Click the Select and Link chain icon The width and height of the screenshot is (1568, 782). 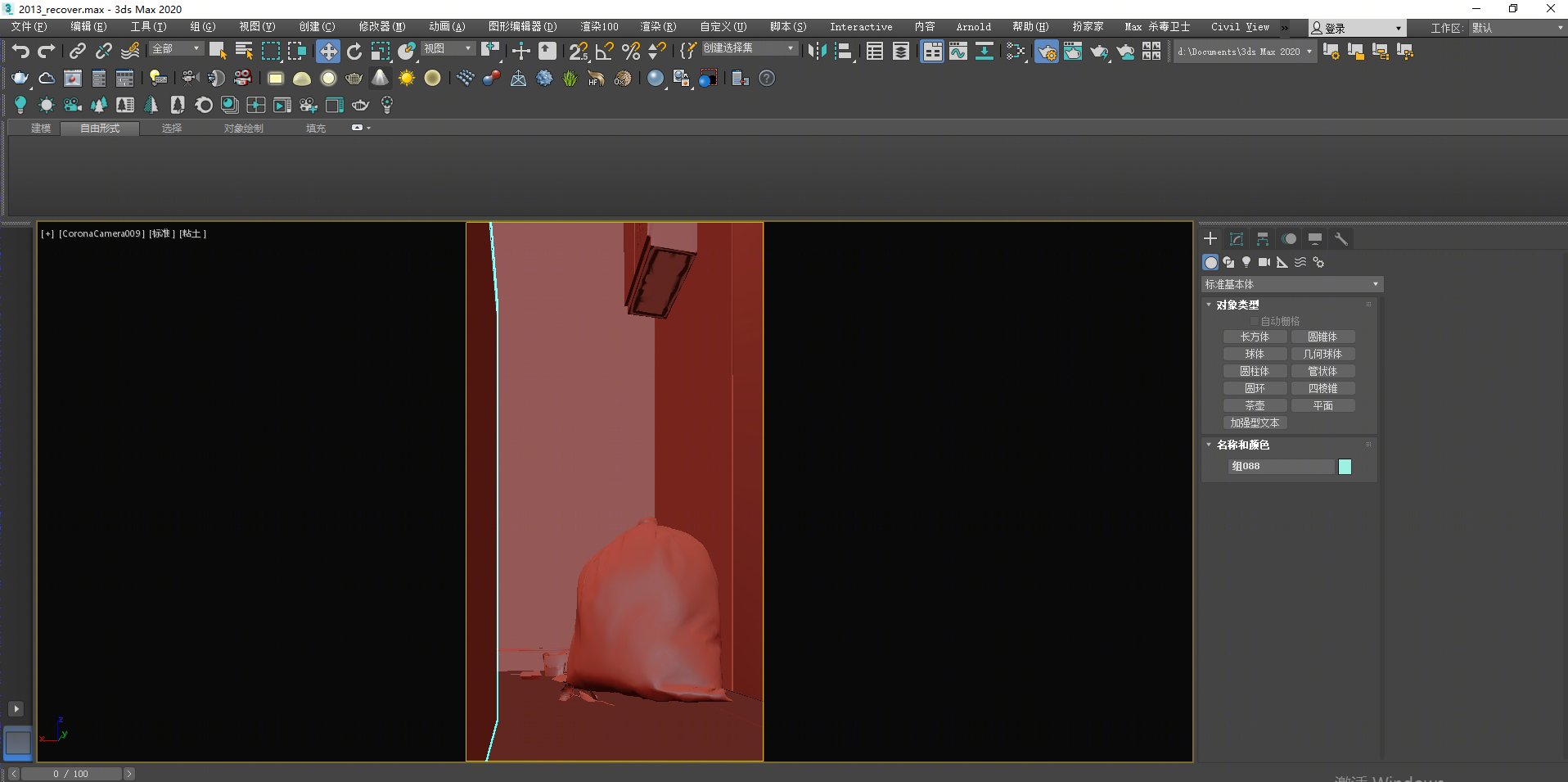77,52
